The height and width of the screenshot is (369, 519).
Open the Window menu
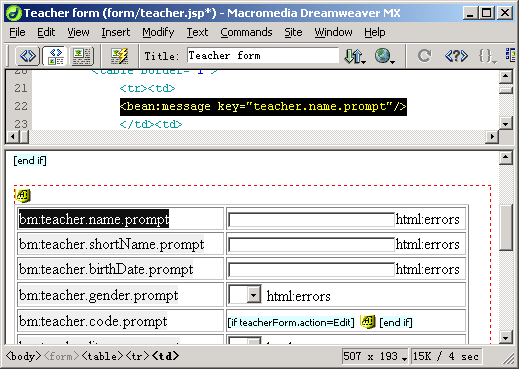tap(333, 32)
